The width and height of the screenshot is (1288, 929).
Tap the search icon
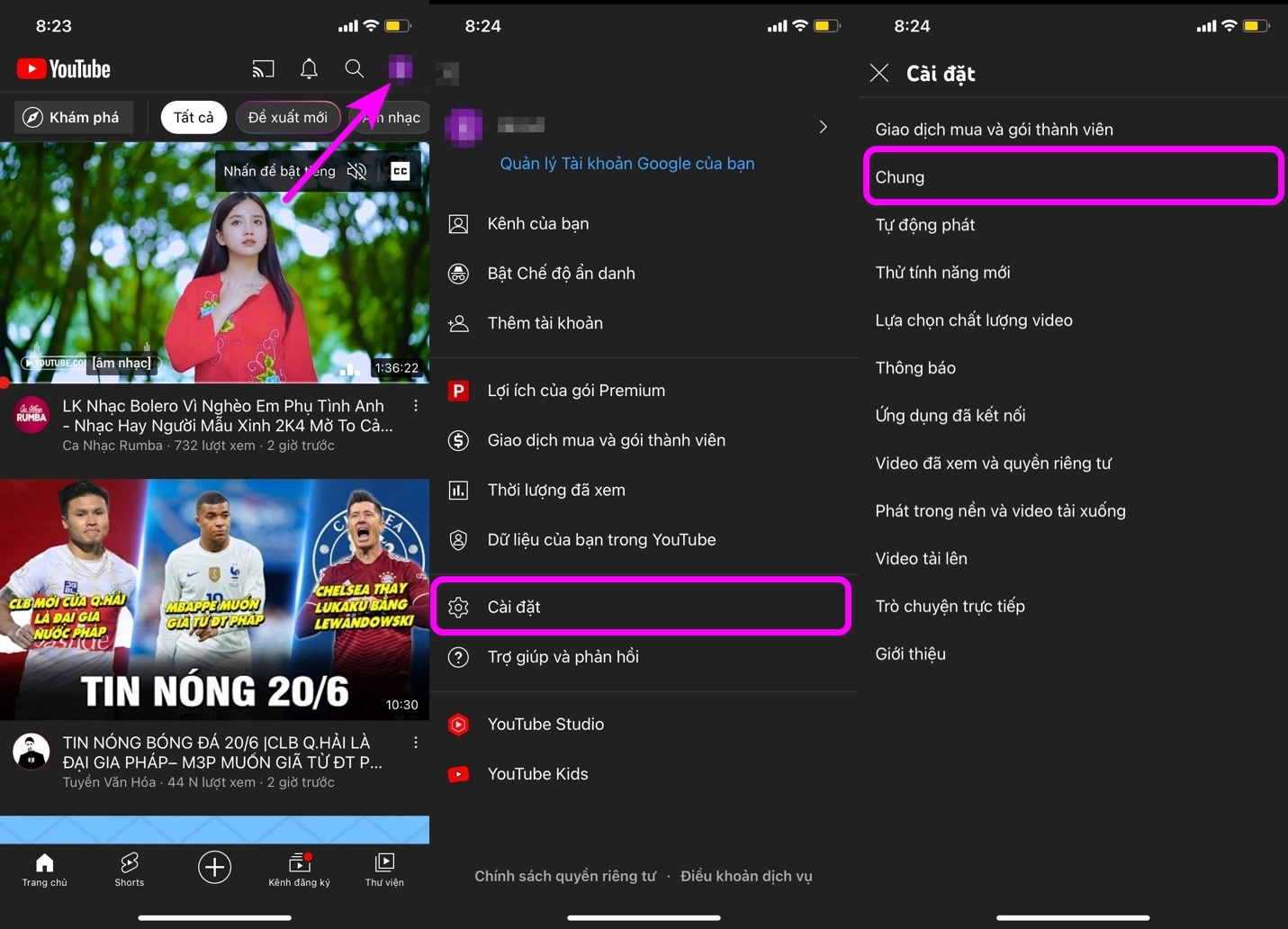click(x=354, y=68)
